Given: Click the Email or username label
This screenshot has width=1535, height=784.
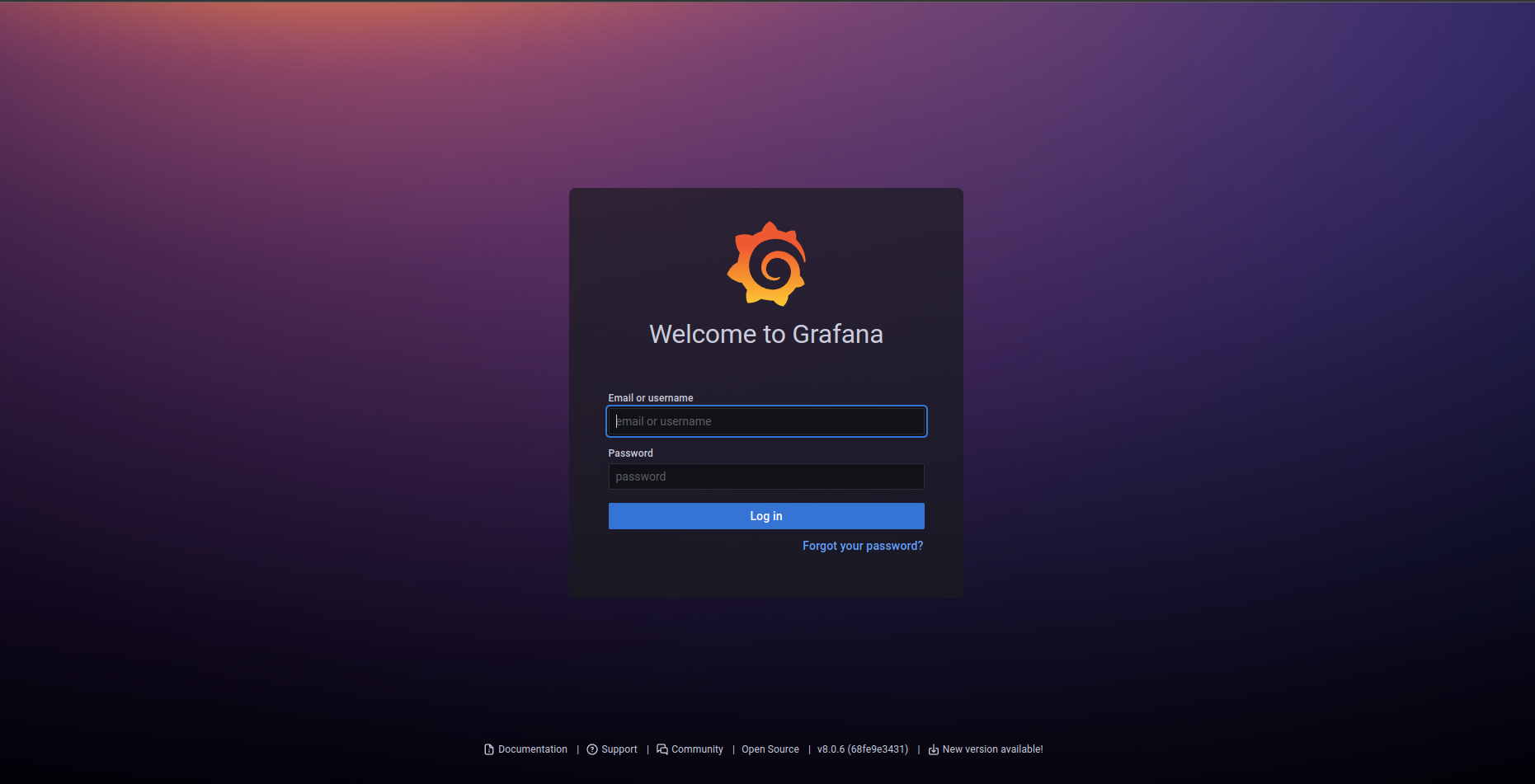Looking at the screenshot, I should point(650,397).
